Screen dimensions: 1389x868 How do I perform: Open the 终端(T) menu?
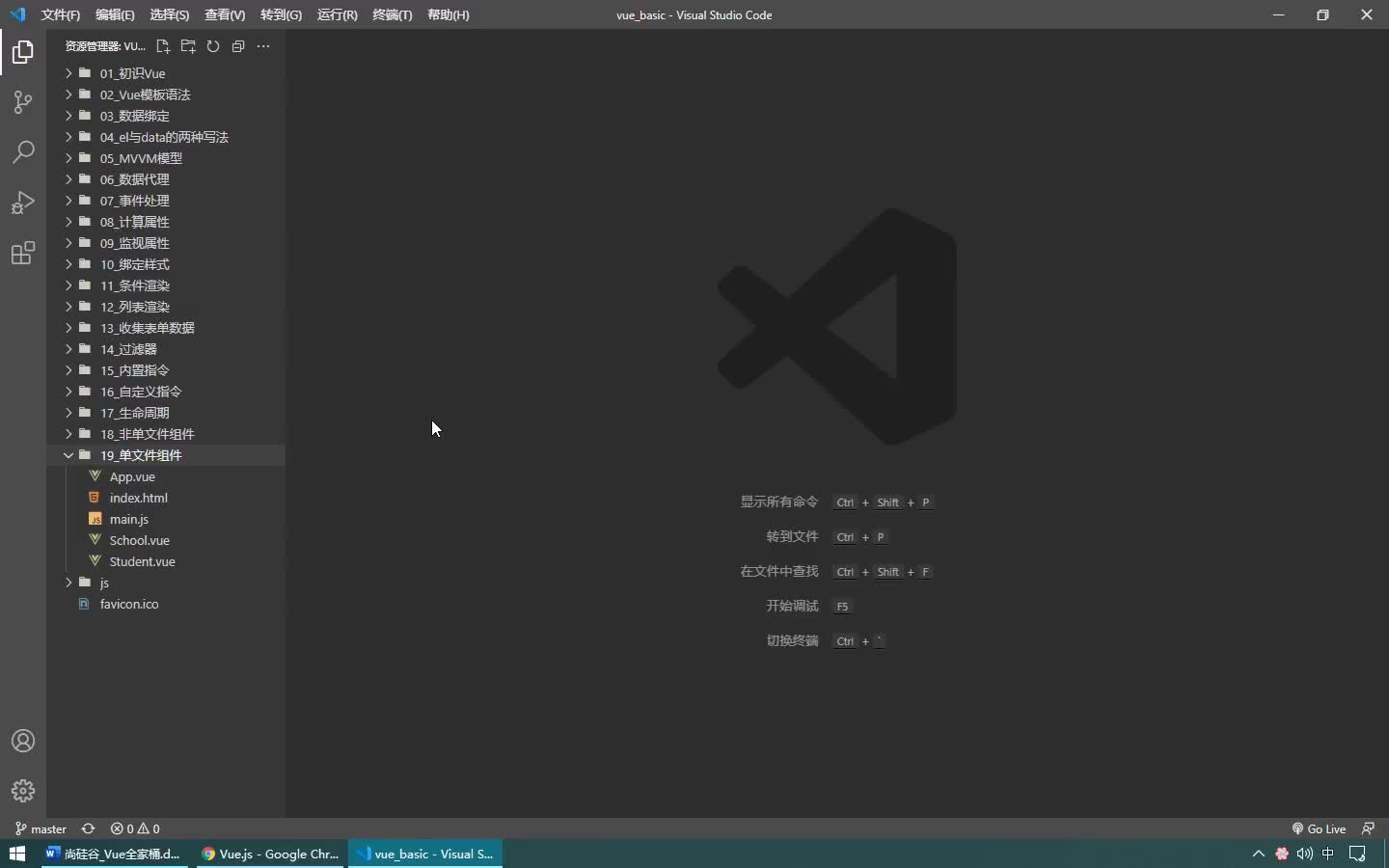point(393,14)
